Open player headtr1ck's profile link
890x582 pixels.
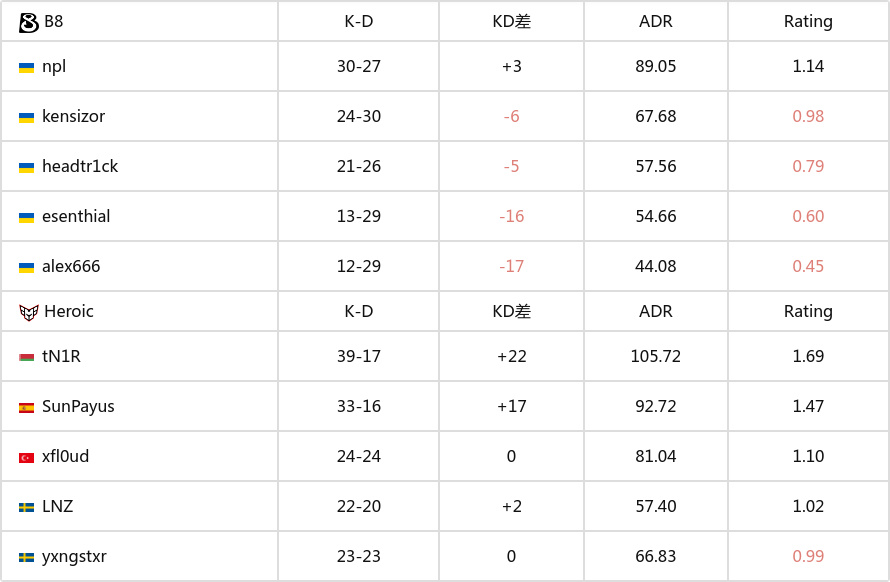[x=80, y=166]
